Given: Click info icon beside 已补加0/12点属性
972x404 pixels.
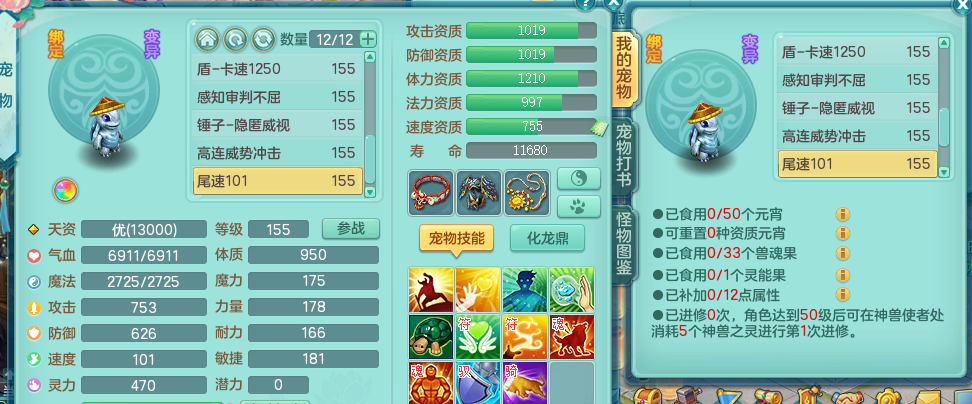Looking at the screenshot, I should [x=842, y=294].
